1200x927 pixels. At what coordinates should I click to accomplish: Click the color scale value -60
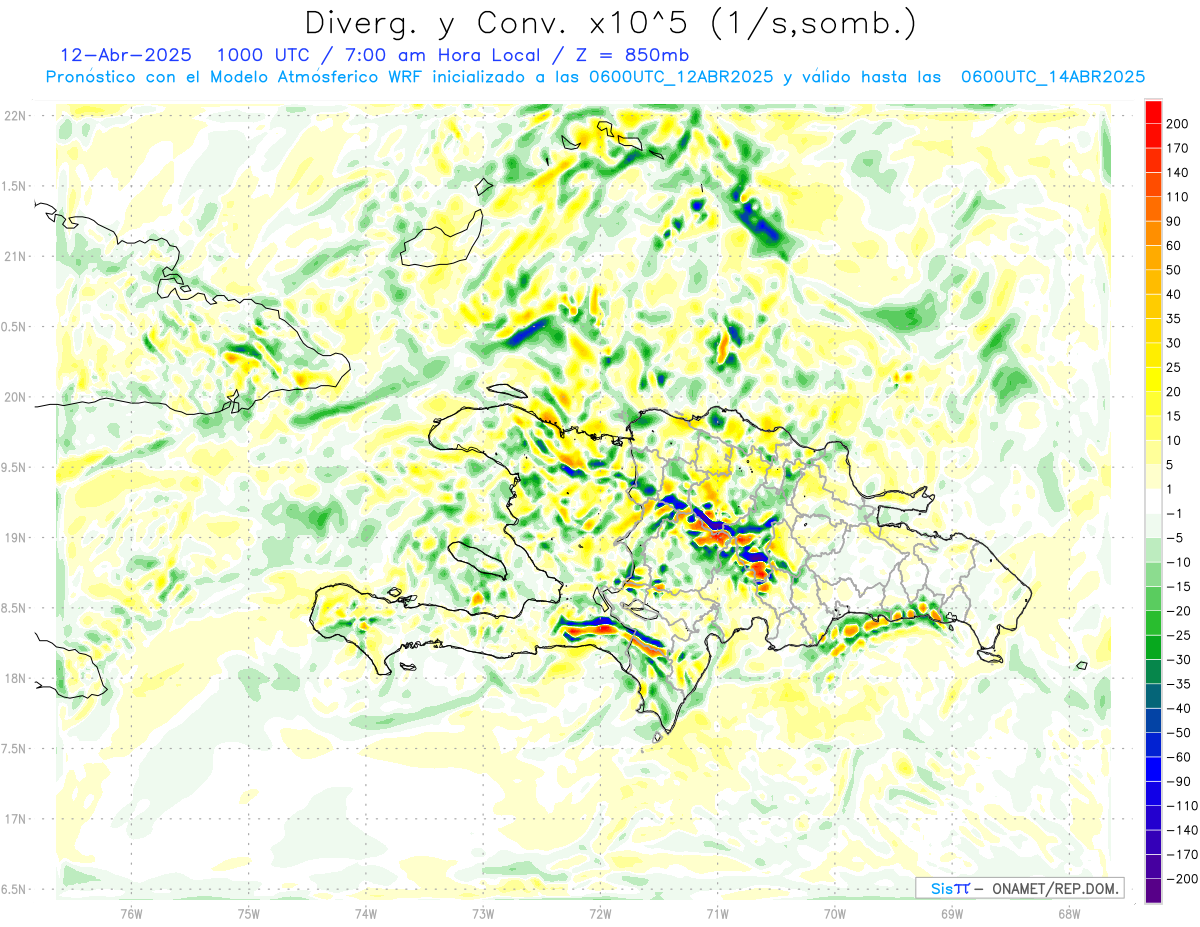point(1178,757)
